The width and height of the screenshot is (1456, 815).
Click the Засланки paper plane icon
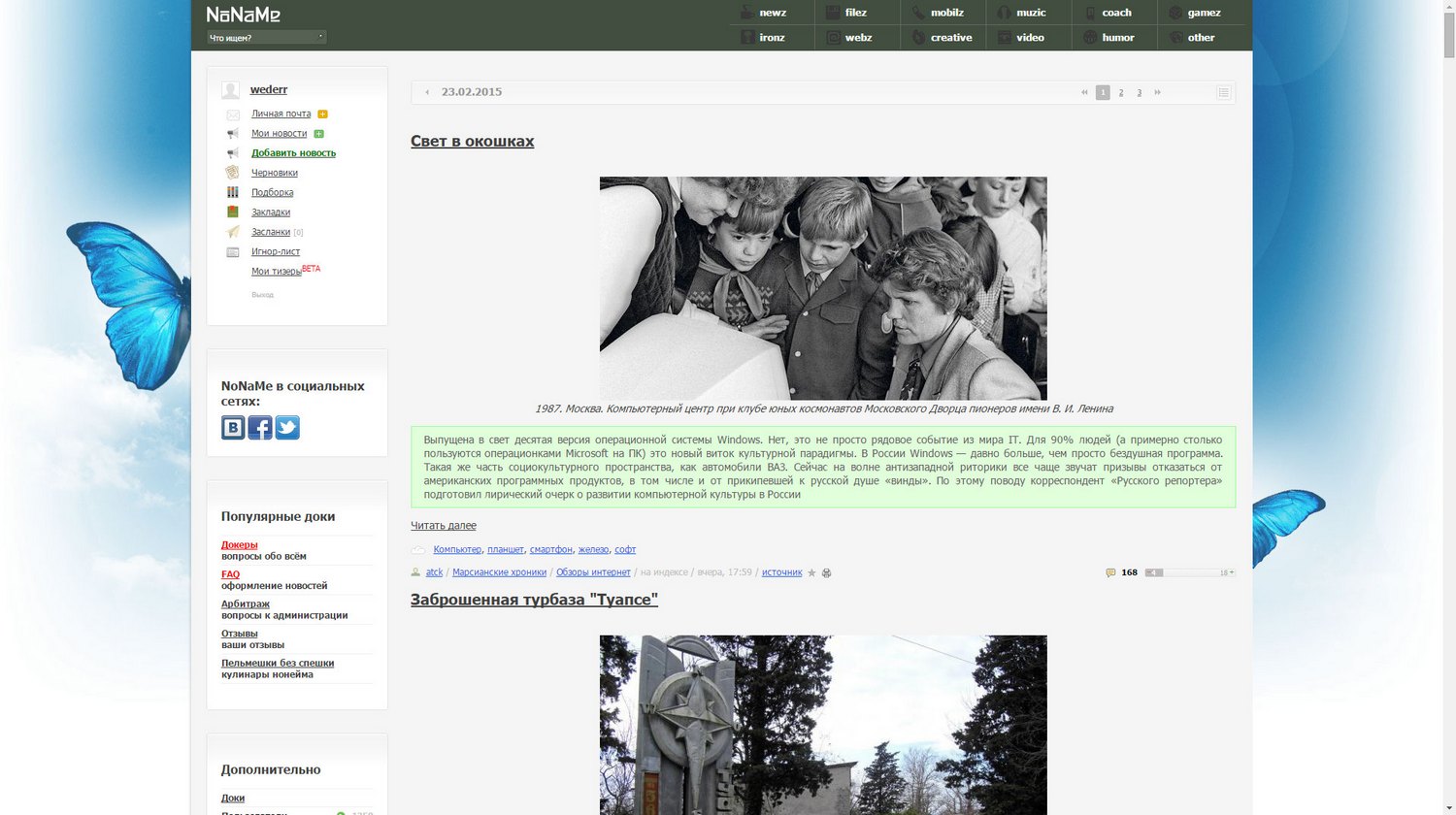click(x=233, y=232)
